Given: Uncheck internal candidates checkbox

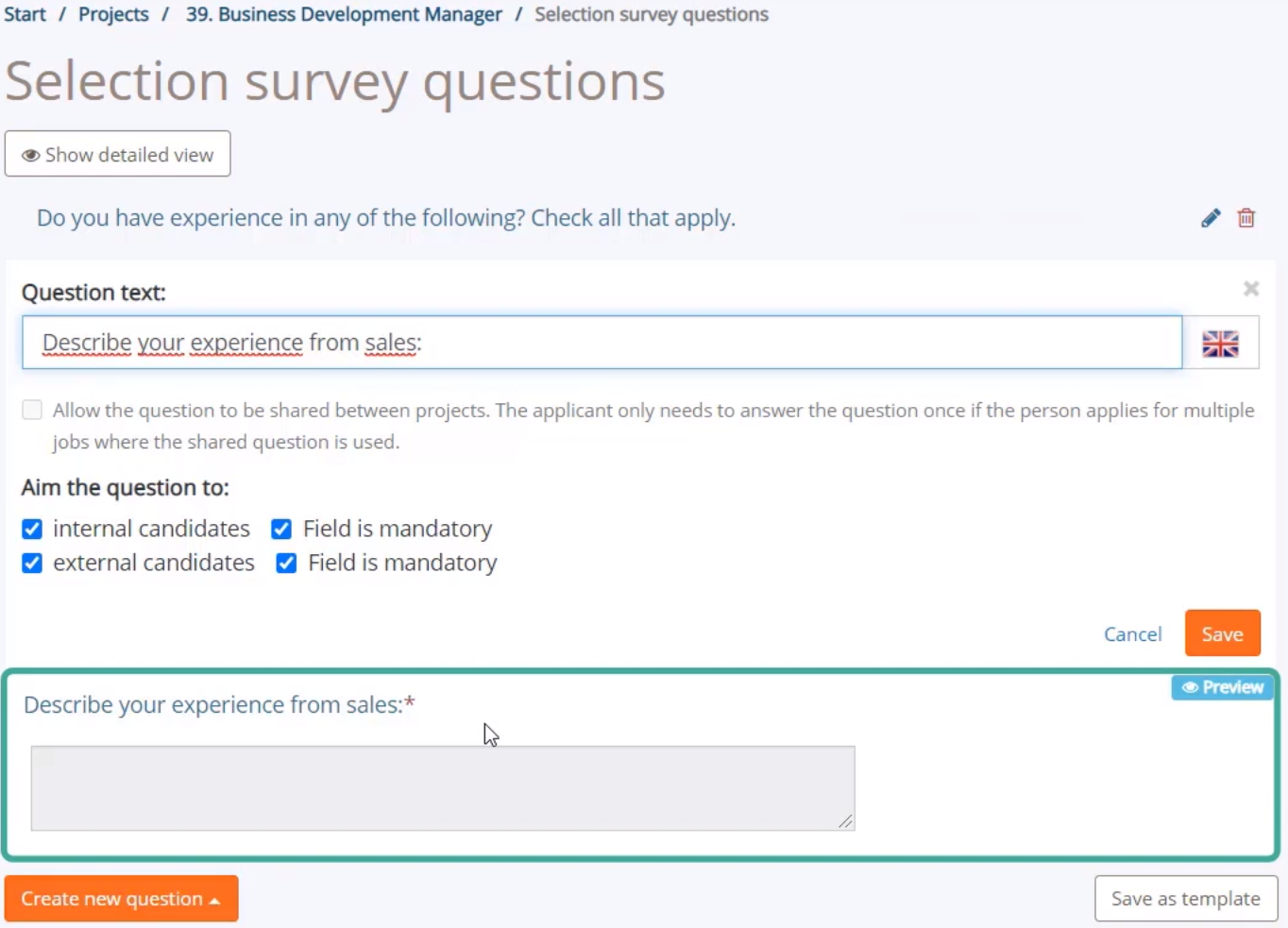Looking at the screenshot, I should point(32,529).
